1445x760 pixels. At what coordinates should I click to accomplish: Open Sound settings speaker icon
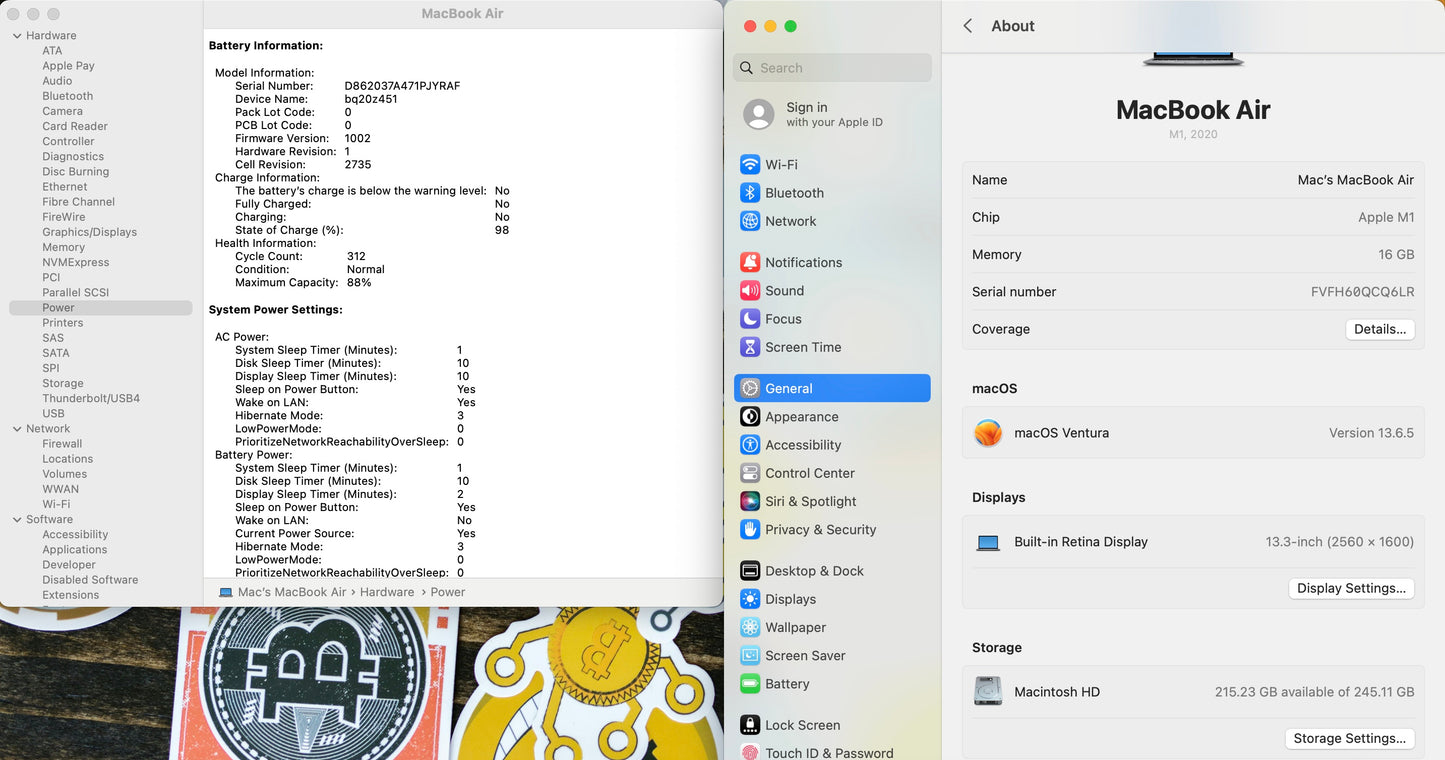point(750,290)
